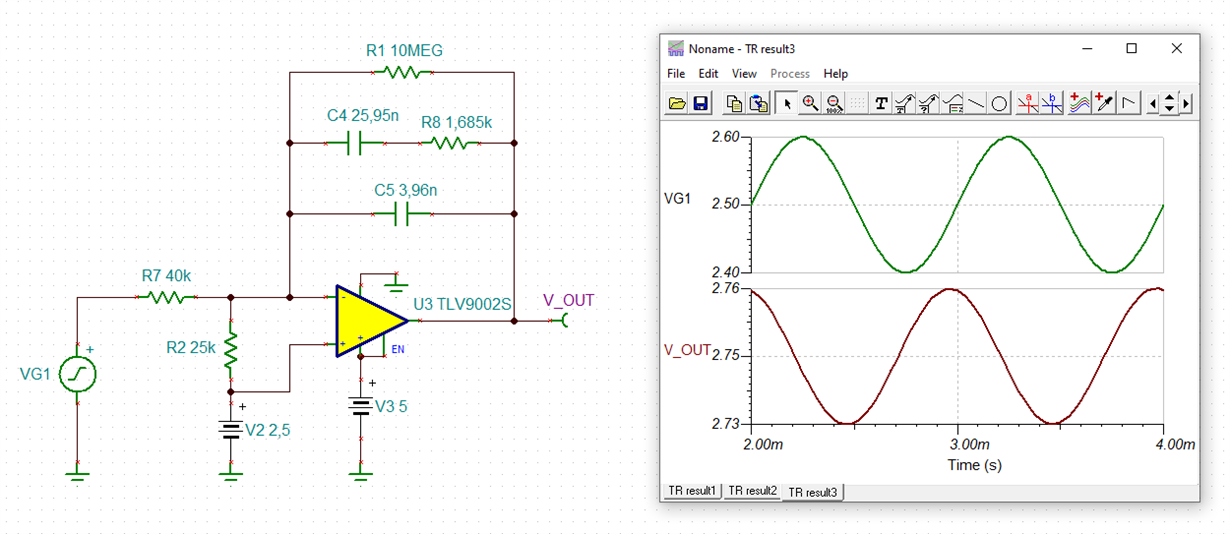Switch to TR result3 tab
Screen dimensions: 1230x534
[813, 492]
